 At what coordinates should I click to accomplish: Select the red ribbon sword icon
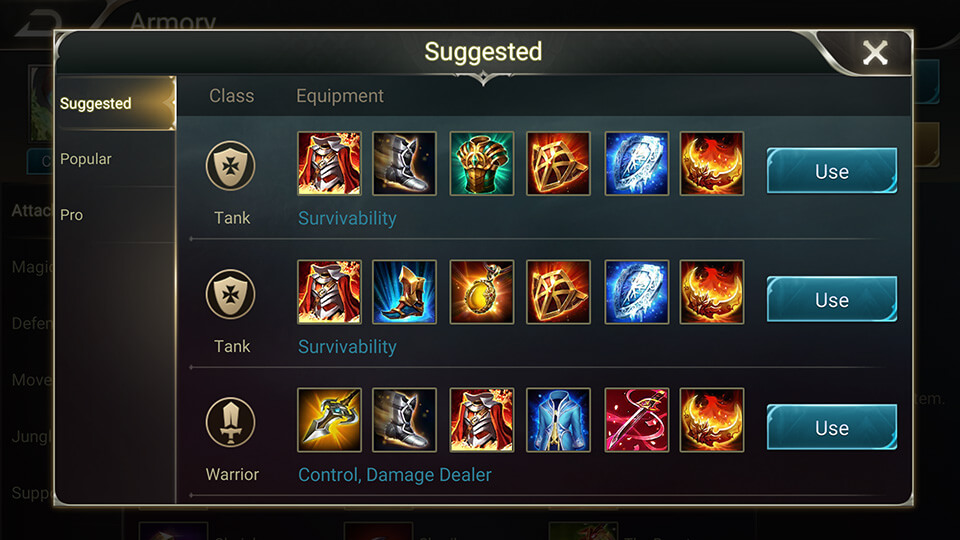coord(636,420)
